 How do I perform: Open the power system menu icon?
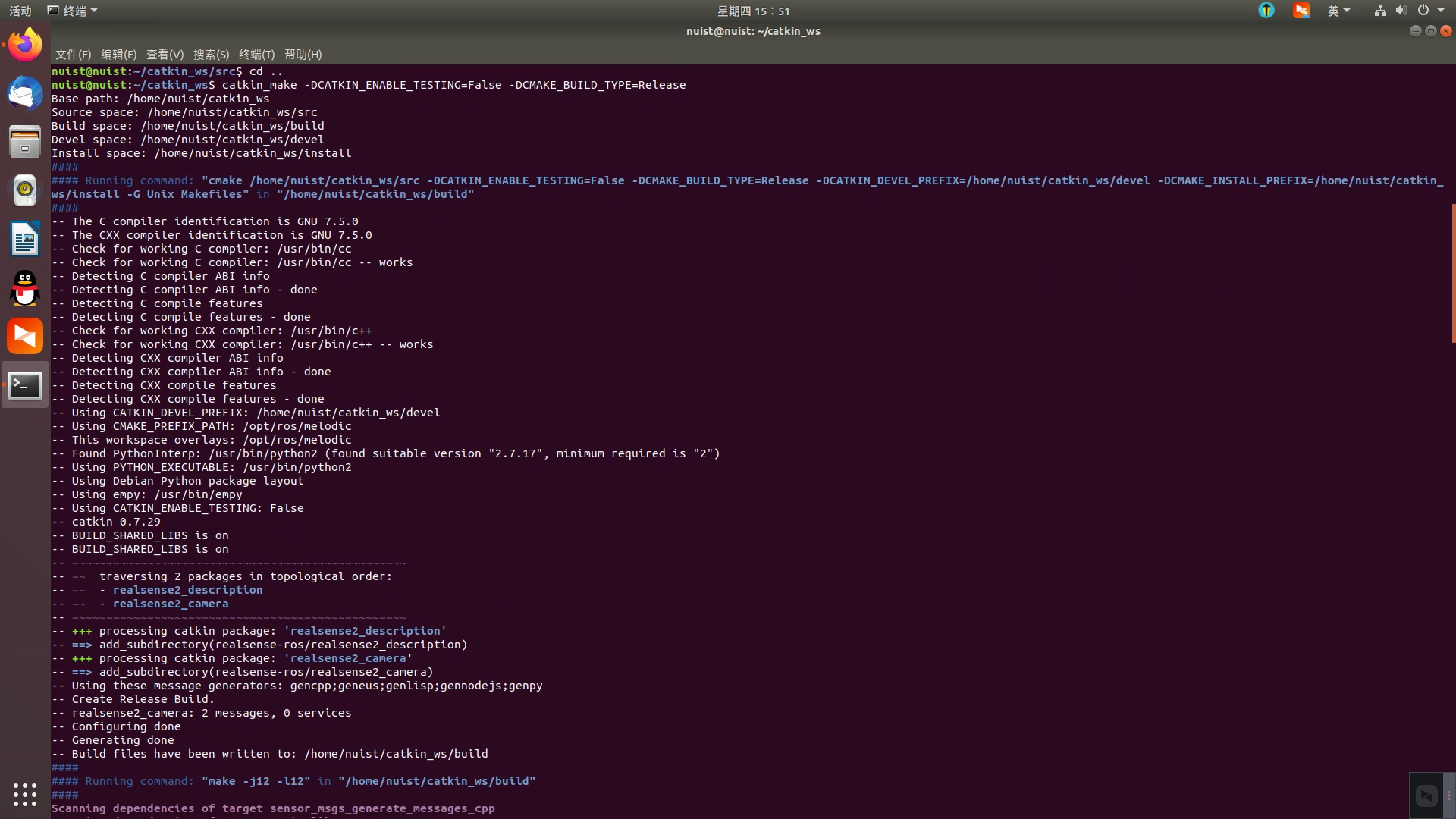pyautogui.click(x=1423, y=11)
